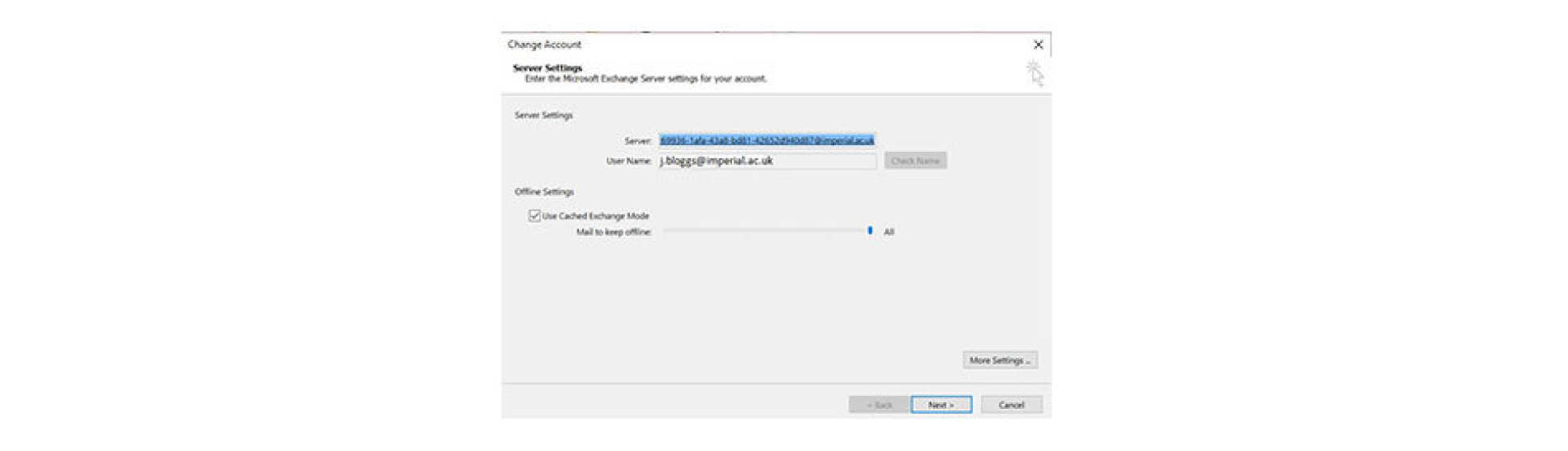Click the "Server:" field label
Viewport: 1568px width, 451px height.
coord(637,141)
